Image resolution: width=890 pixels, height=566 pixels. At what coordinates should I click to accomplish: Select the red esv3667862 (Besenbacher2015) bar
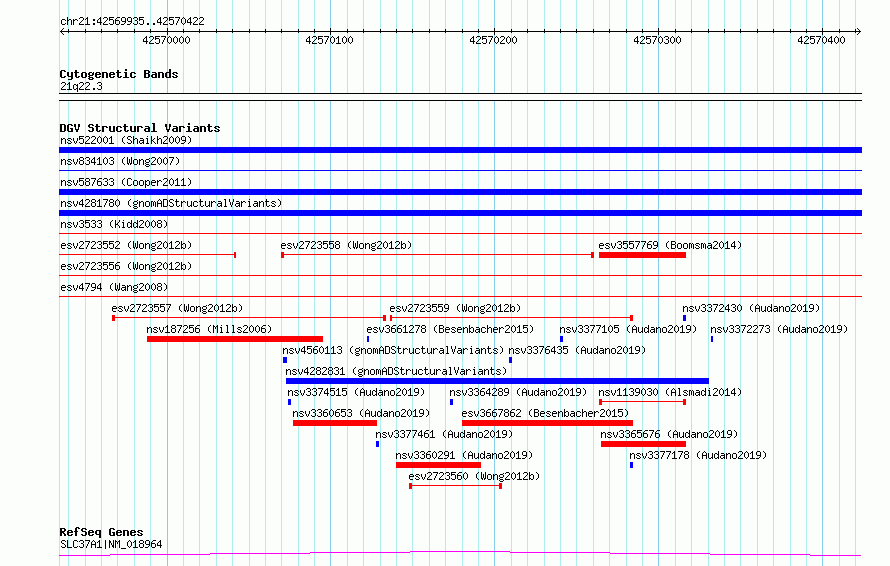547,424
